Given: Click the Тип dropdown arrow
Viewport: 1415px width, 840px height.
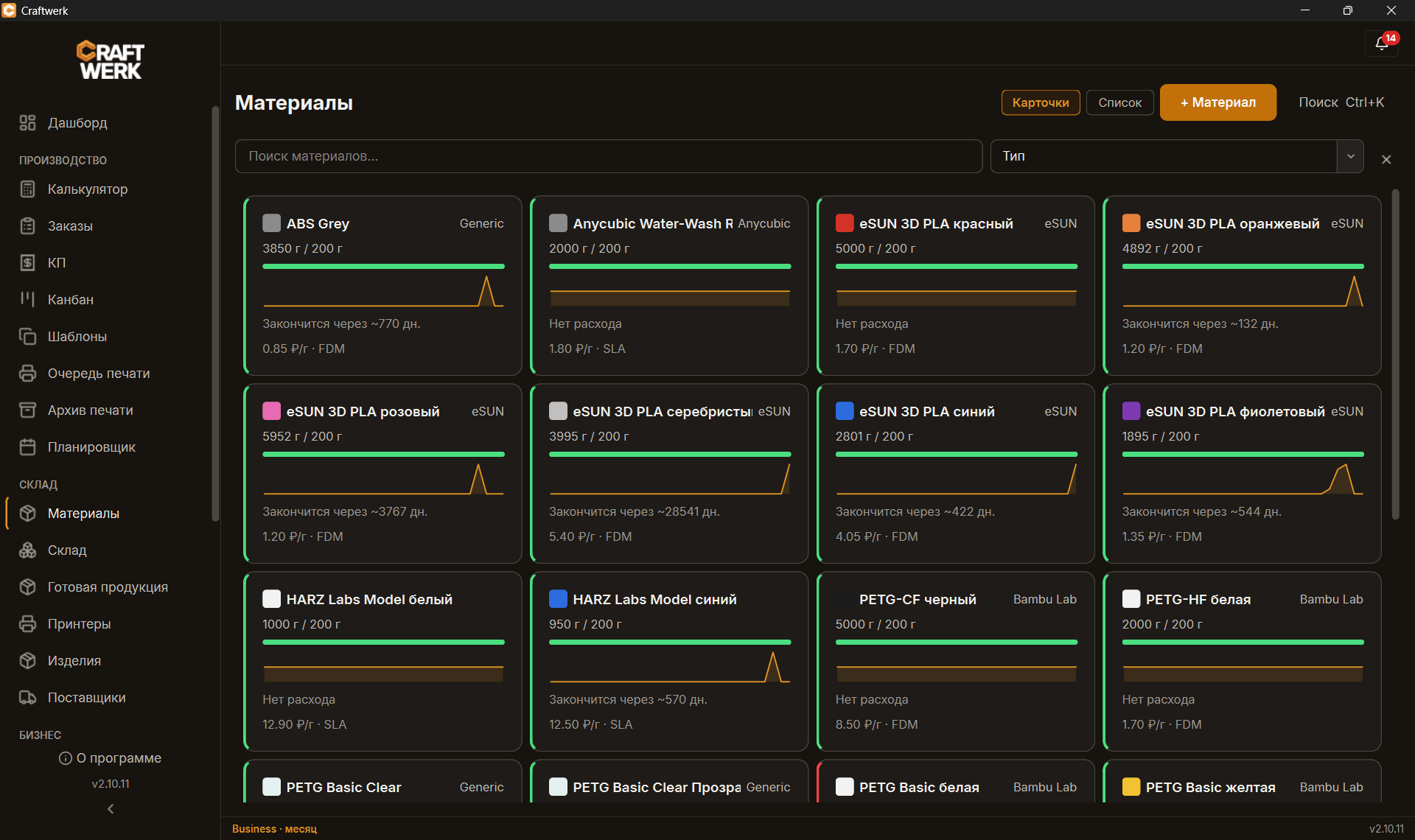Looking at the screenshot, I should click(x=1351, y=156).
